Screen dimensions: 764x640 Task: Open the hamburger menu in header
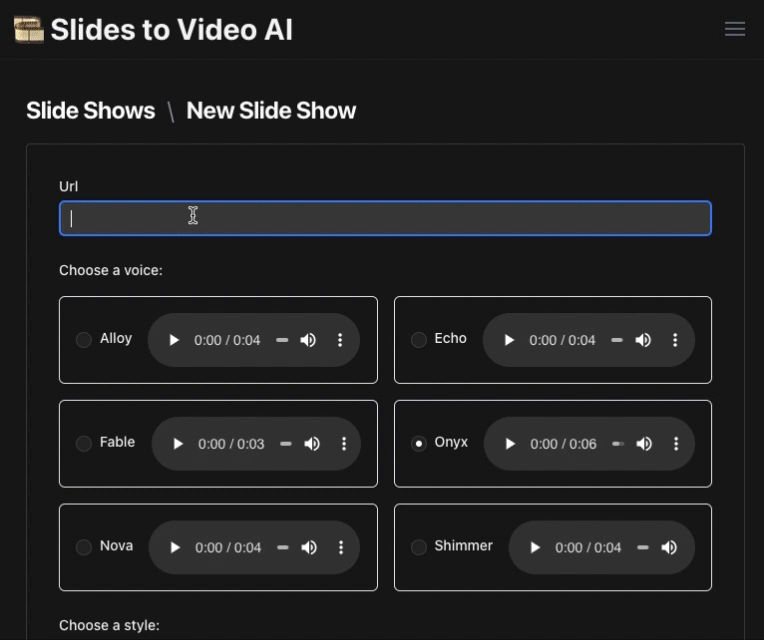click(x=735, y=29)
